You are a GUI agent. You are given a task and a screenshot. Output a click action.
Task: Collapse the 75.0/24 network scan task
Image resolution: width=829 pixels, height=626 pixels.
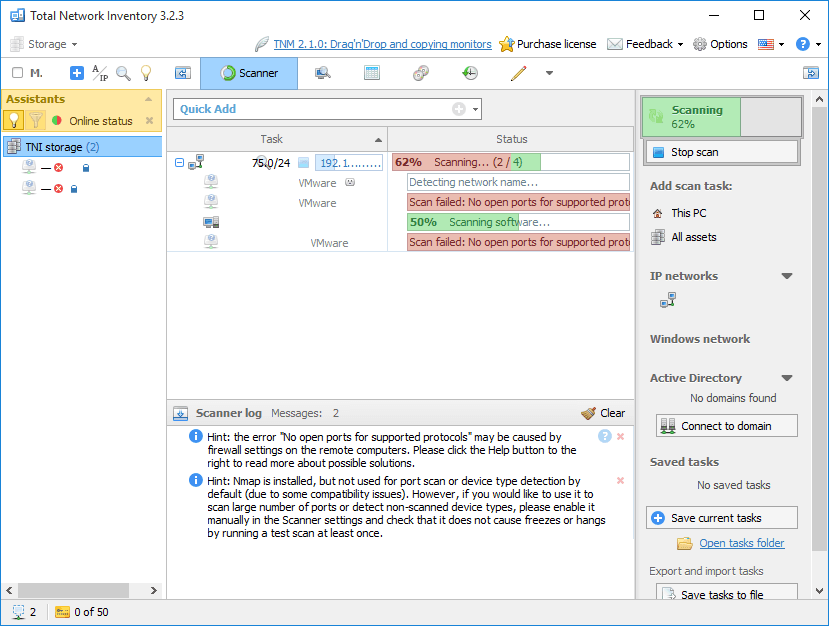tap(179, 162)
